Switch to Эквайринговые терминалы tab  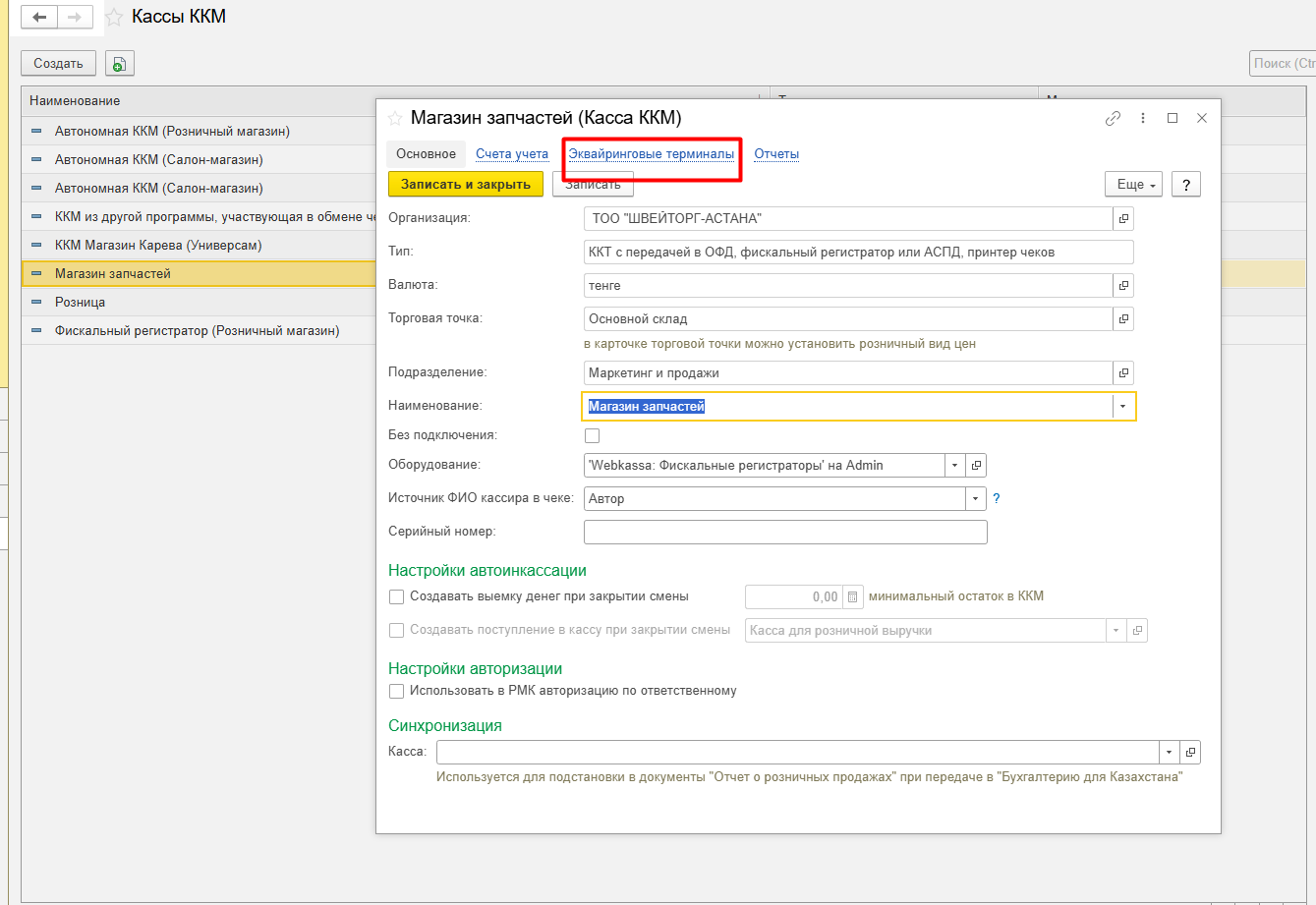coord(651,154)
